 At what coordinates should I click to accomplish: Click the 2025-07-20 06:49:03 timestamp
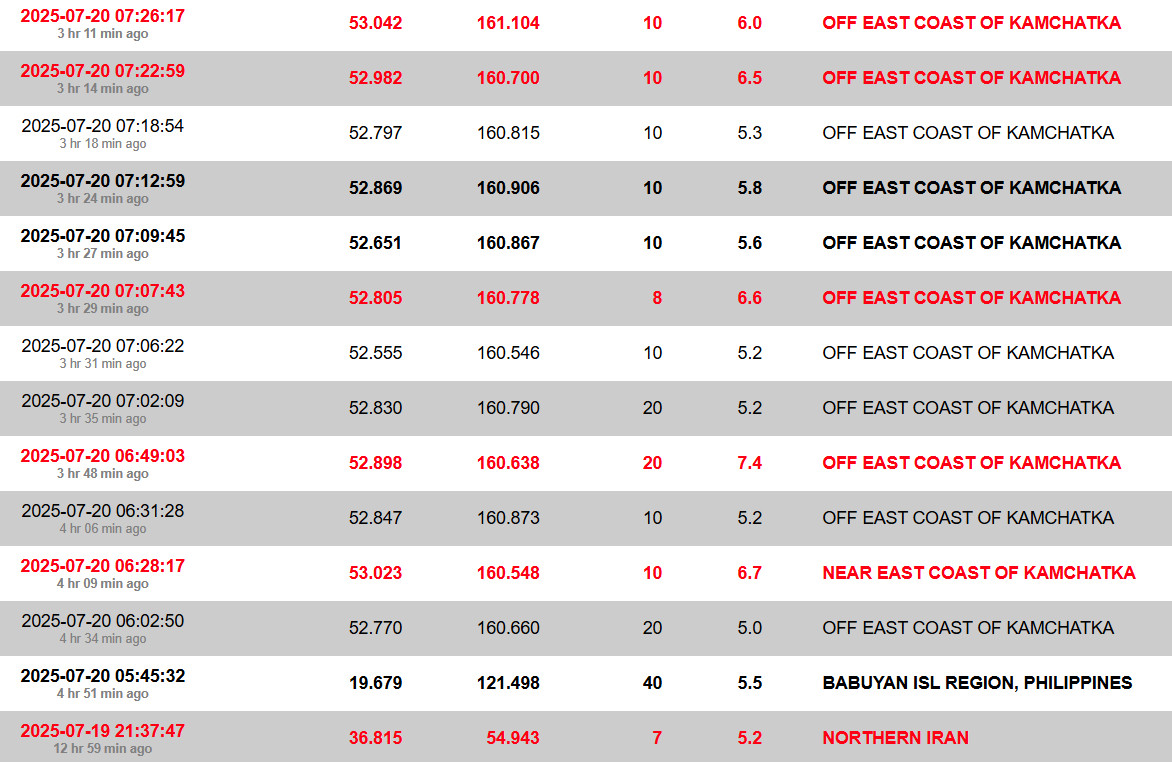[102, 457]
